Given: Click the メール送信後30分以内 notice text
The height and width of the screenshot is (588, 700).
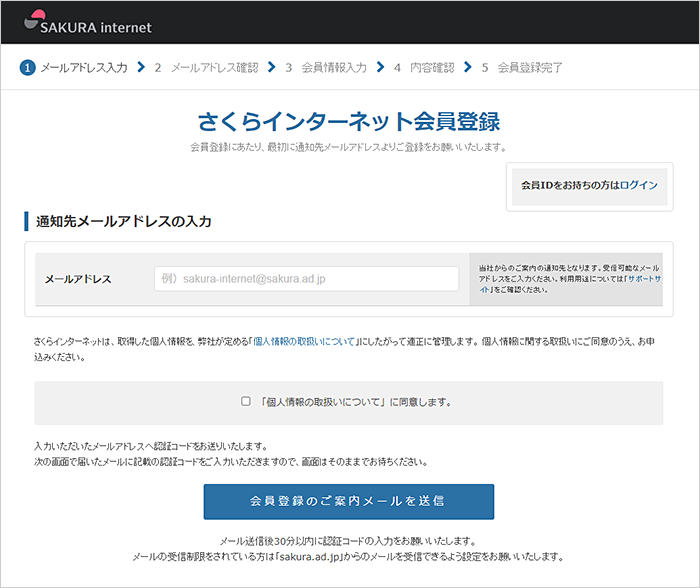Looking at the screenshot, I should point(348,541).
